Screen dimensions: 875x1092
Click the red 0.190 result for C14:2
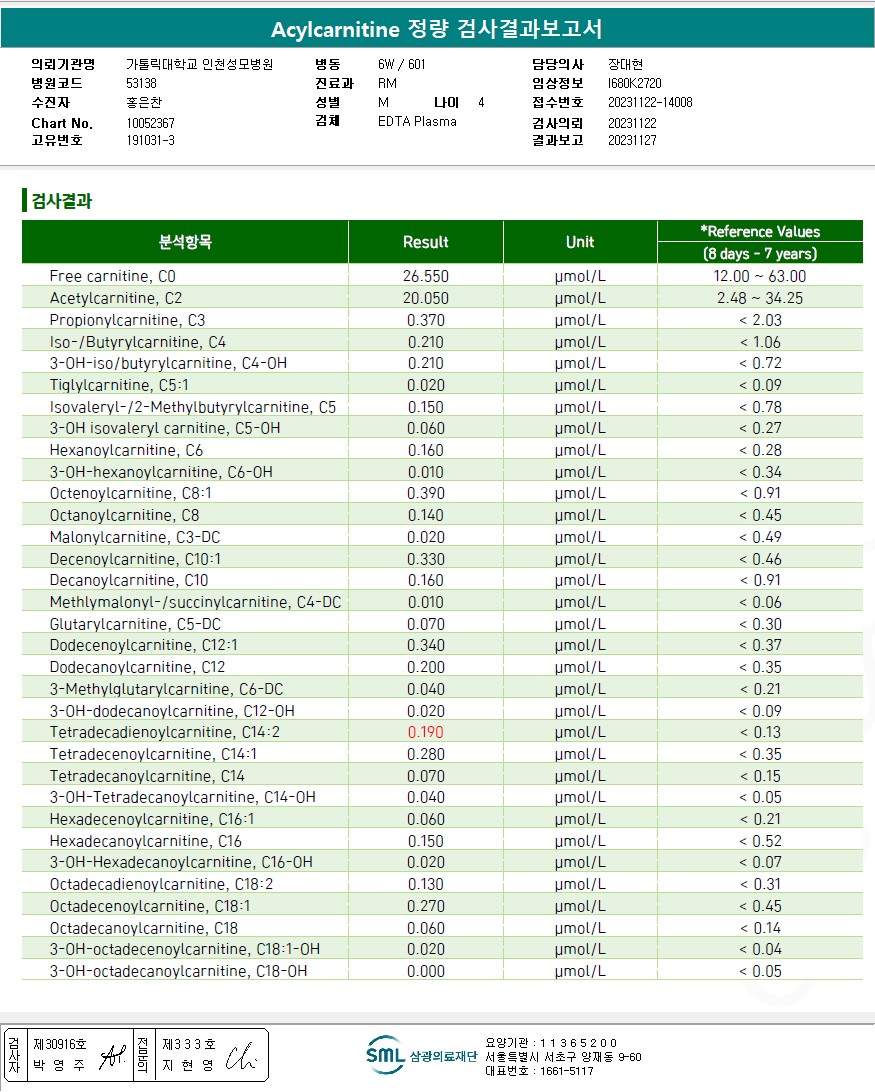click(x=426, y=733)
